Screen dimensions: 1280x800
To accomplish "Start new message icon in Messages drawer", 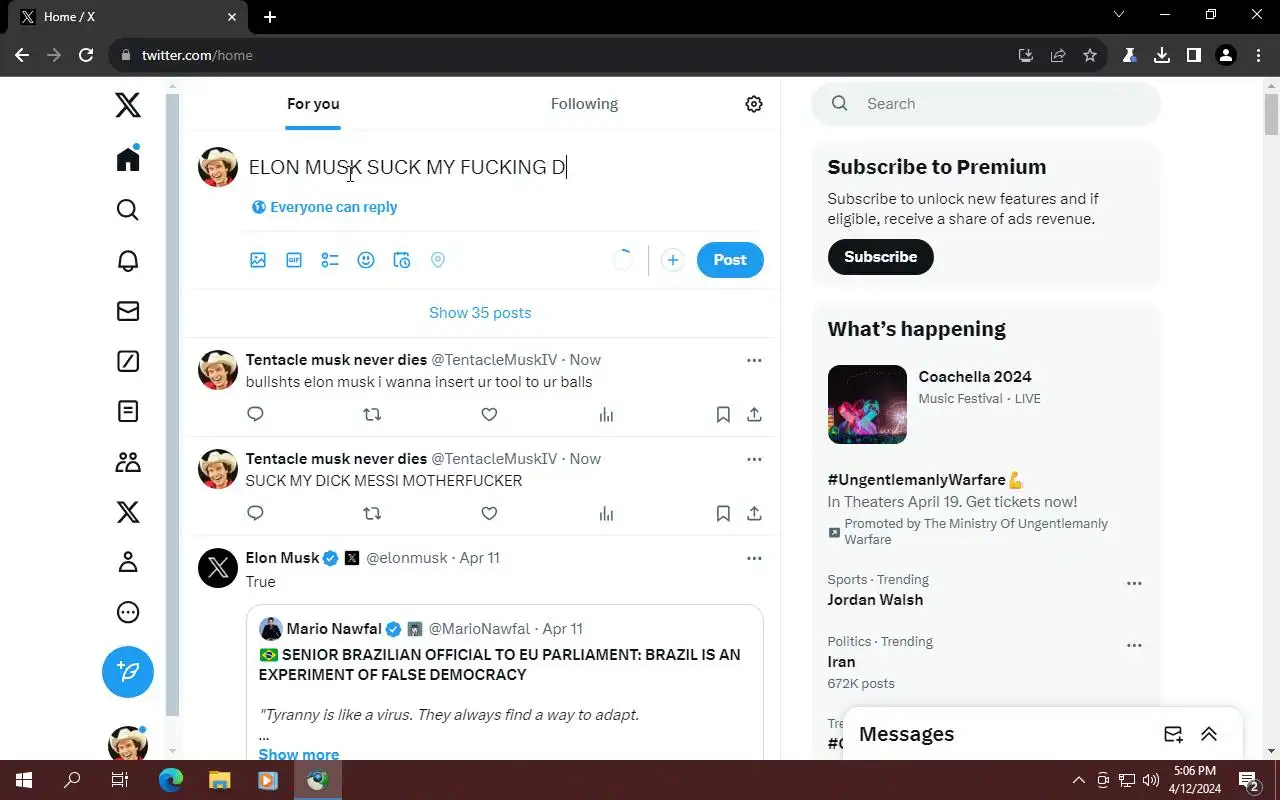I will tap(1173, 734).
